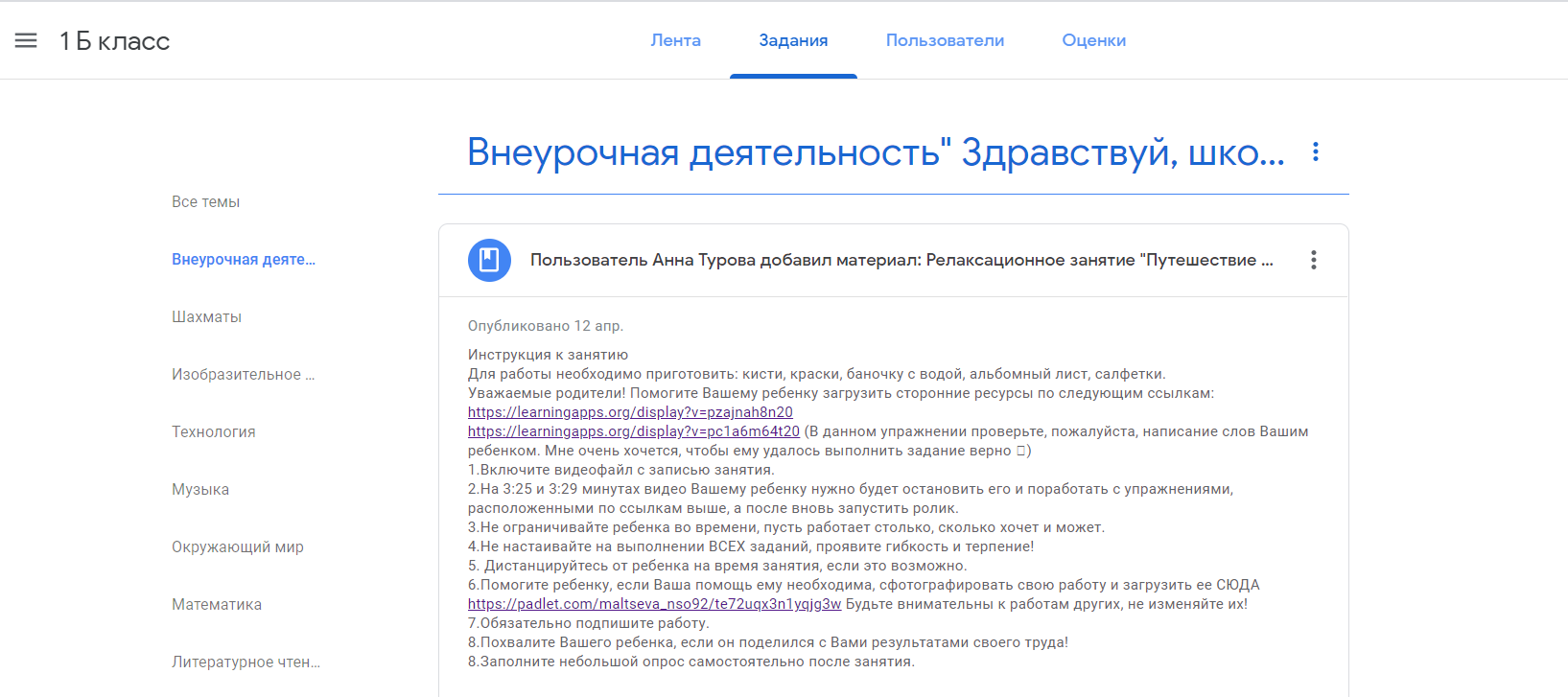Select Шахматы topic in sidebar

point(206,316)
